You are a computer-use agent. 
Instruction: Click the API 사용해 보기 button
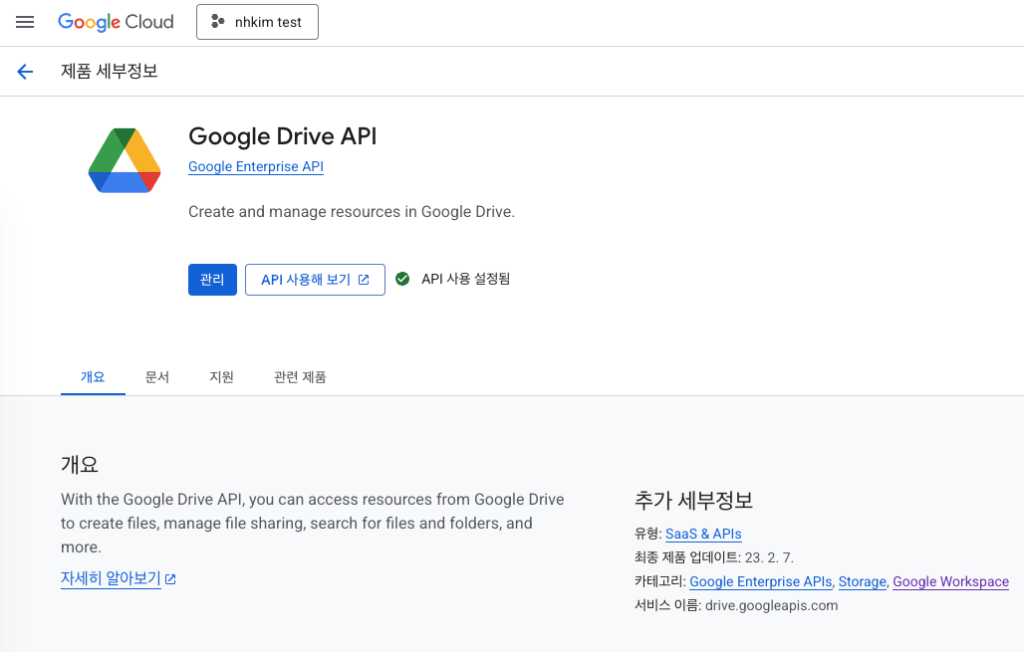[x=314, y=280]
